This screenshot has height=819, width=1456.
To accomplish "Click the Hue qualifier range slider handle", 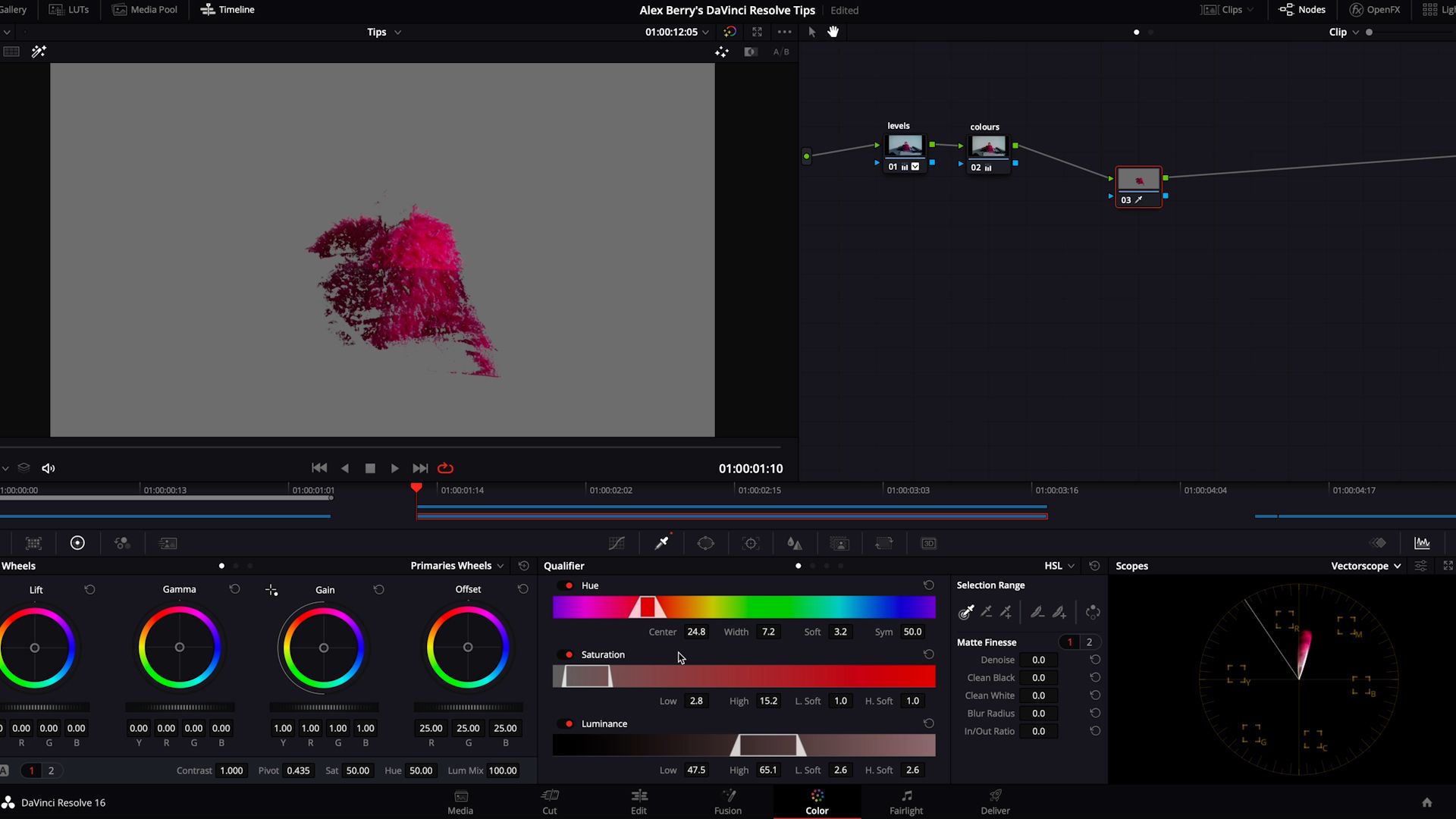I will [x=648, y=607].
